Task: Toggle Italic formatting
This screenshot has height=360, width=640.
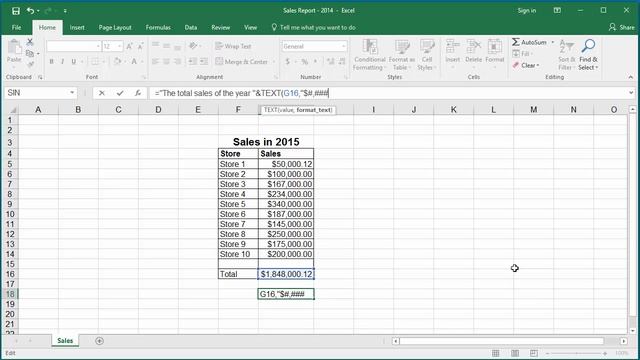Action: click(x=62, y=62)
